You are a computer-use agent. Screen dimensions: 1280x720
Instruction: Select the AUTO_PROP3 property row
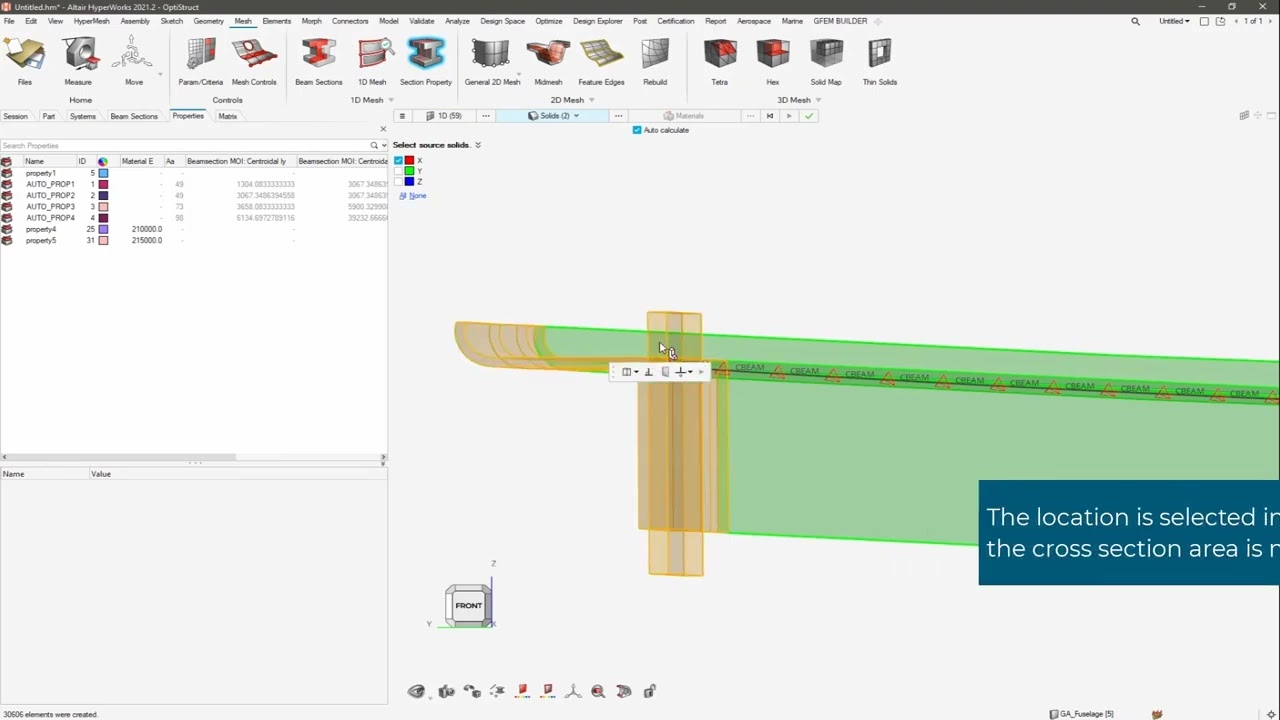pyautogui.click(x=193, y=206)
